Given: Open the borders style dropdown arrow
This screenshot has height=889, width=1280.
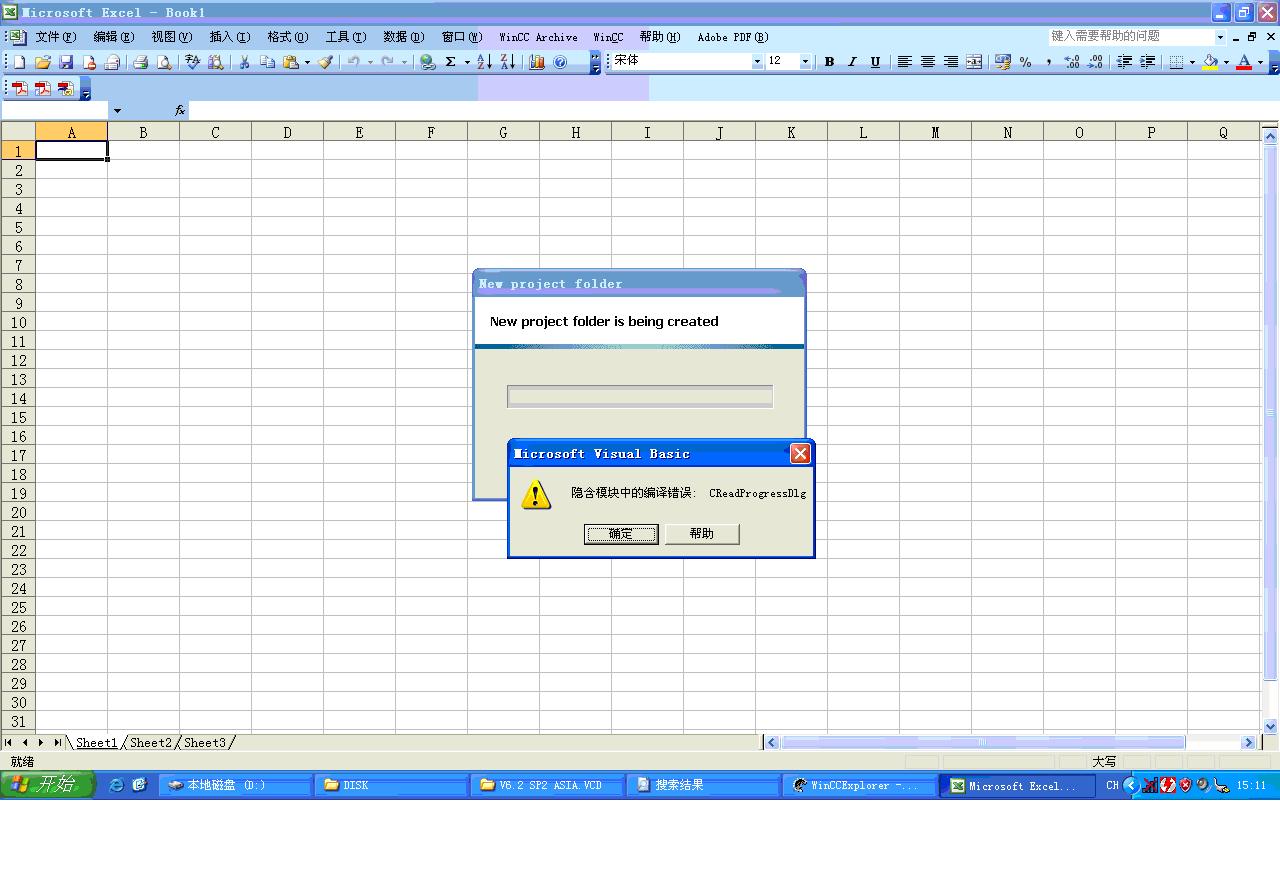Looking at the screenshot, I should (x=1192, y=62).
